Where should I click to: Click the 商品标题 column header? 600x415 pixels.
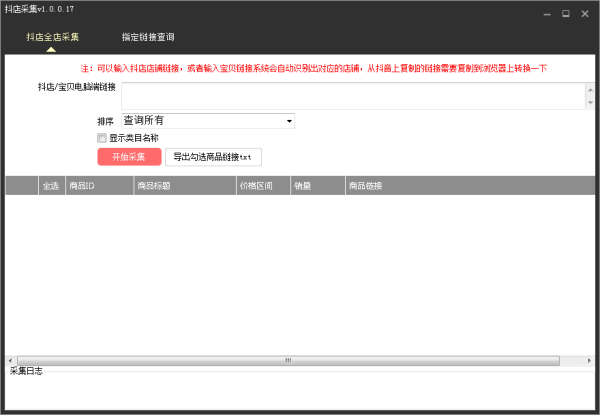pos(183,185)
